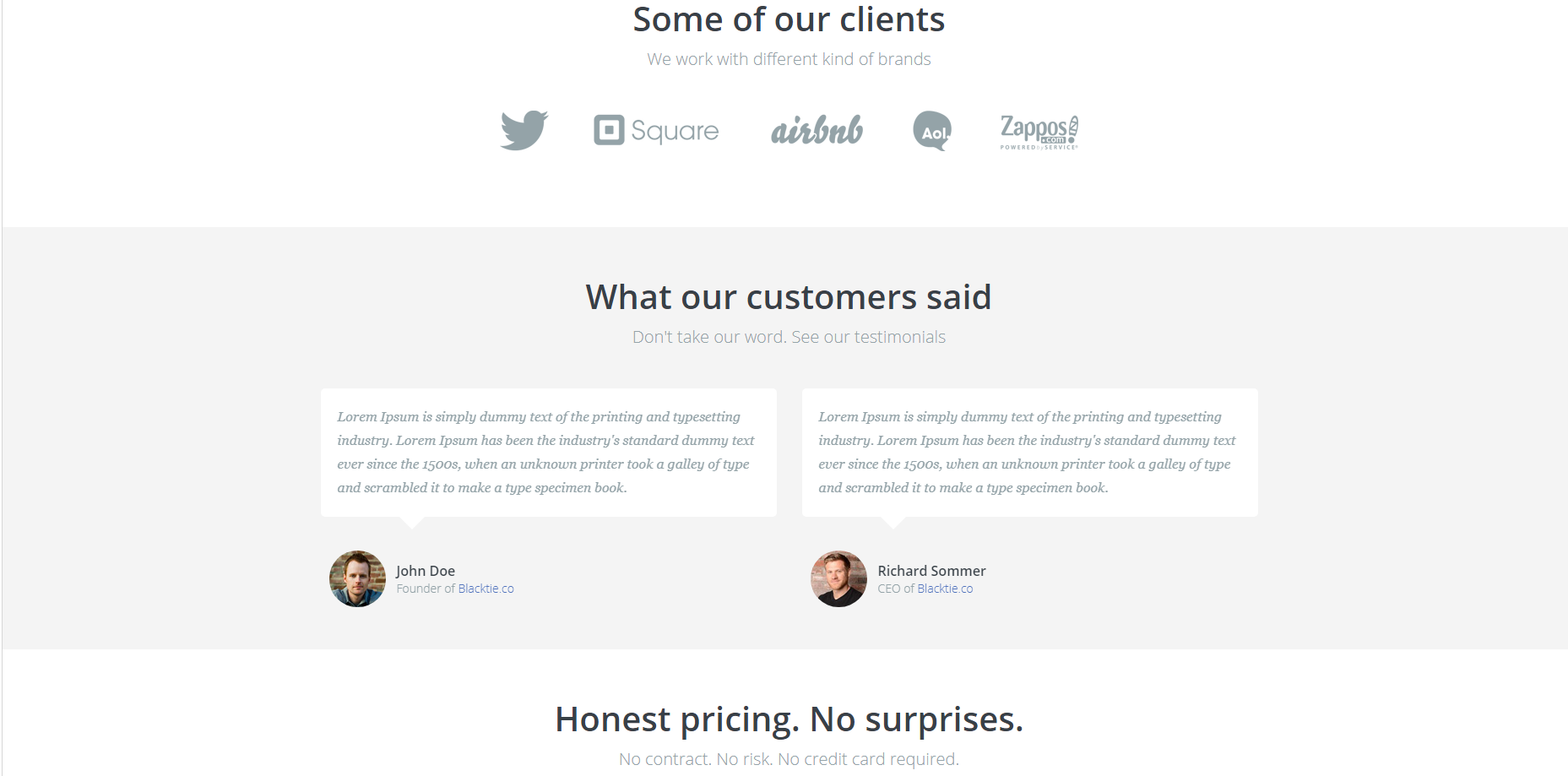Screen dimensions: 1568x776
Task: Select Richard Sommer's testimonial quote box
Action: pyautogui.click(x=1030, y=453)
